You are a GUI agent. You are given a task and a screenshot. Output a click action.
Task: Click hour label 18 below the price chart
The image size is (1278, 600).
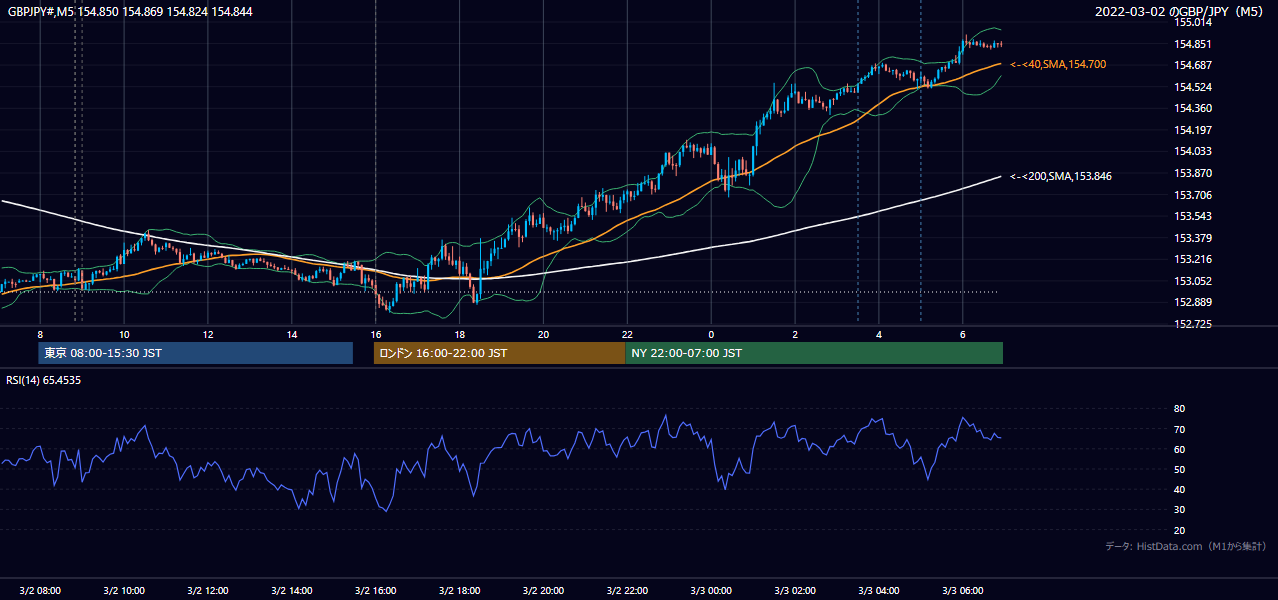tap(460, 334)
